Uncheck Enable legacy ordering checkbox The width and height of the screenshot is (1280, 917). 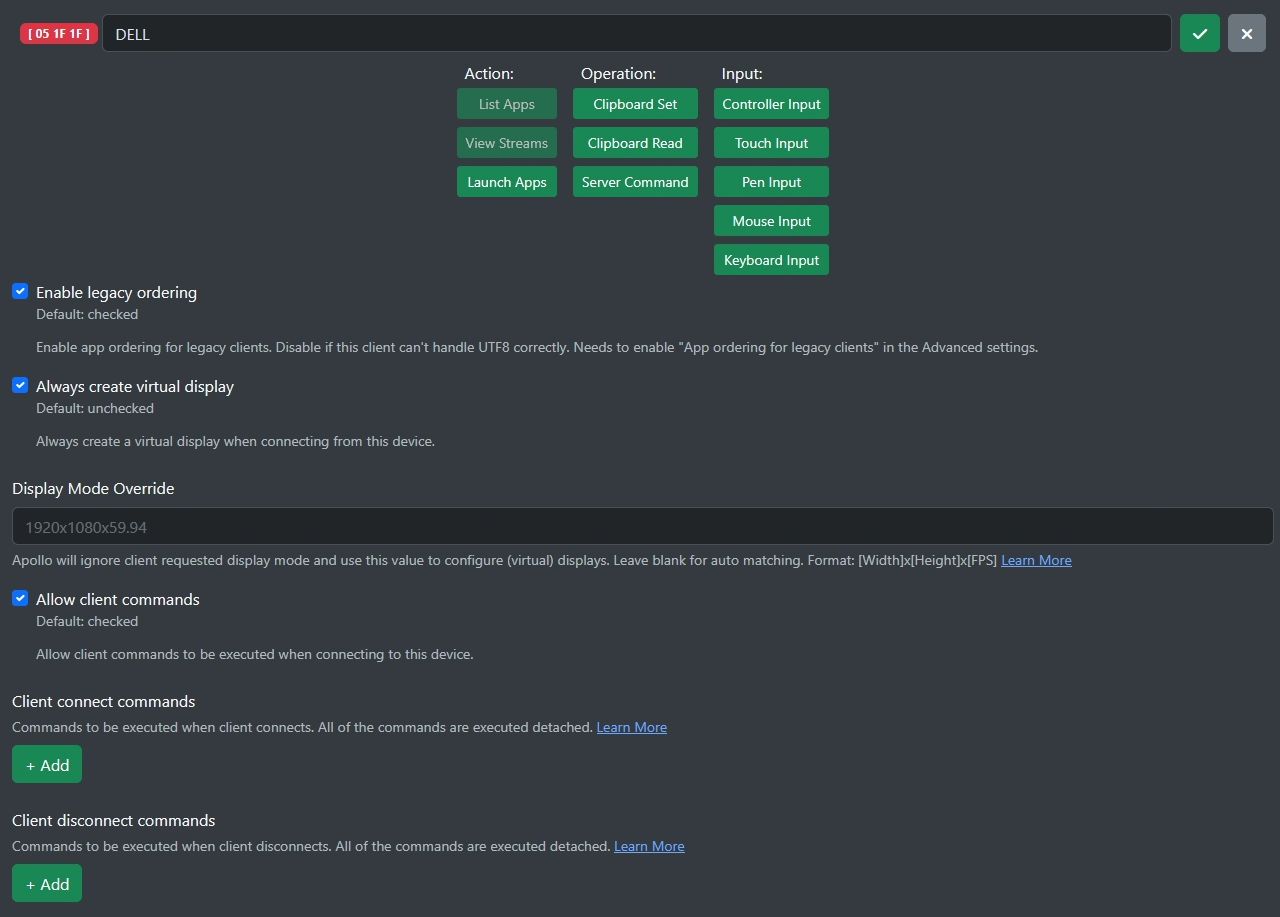(x=20, y=292)
